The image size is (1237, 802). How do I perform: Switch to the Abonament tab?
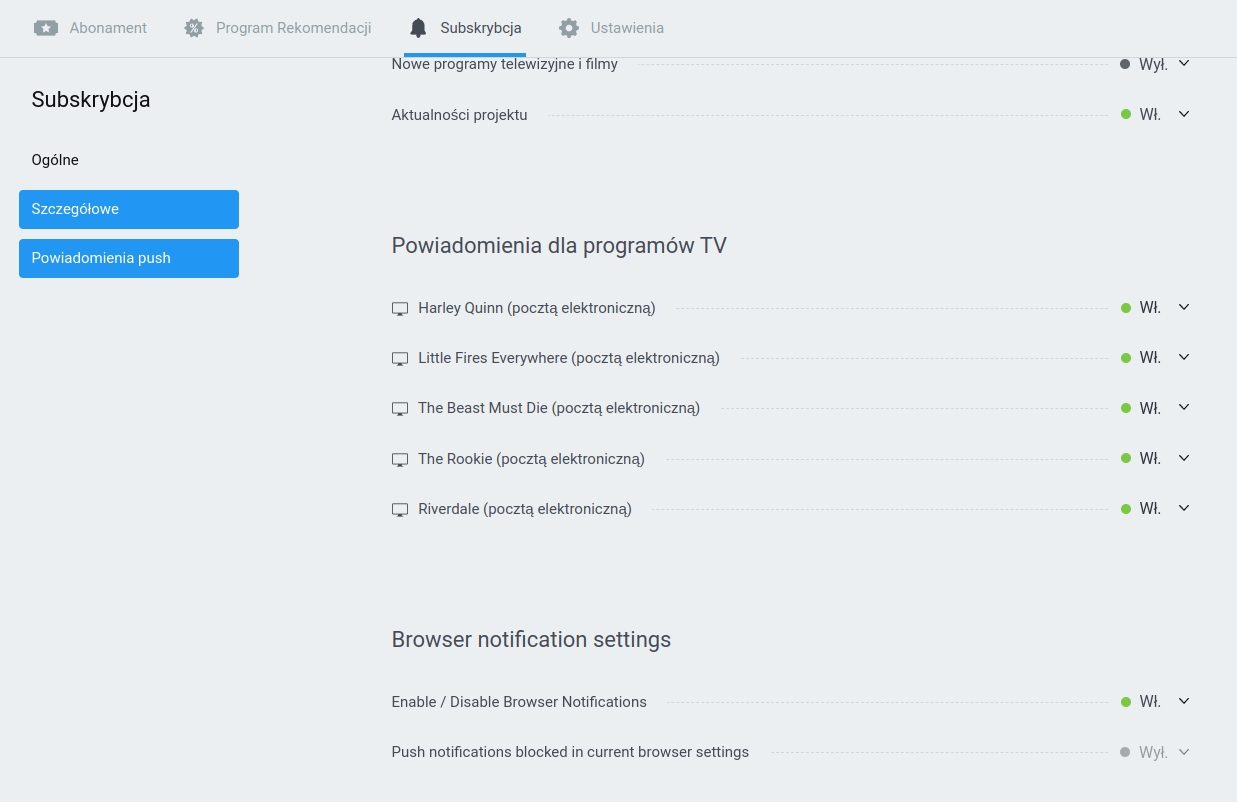[x=91, y=28]
